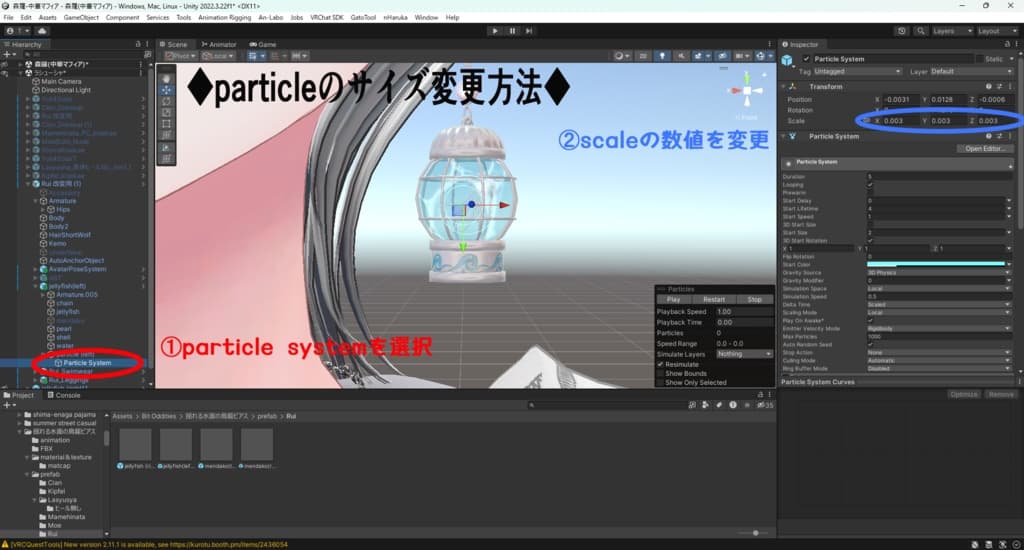Click the Scale X input field
This screenshot has height=550, width=1024.
[901, 121]
